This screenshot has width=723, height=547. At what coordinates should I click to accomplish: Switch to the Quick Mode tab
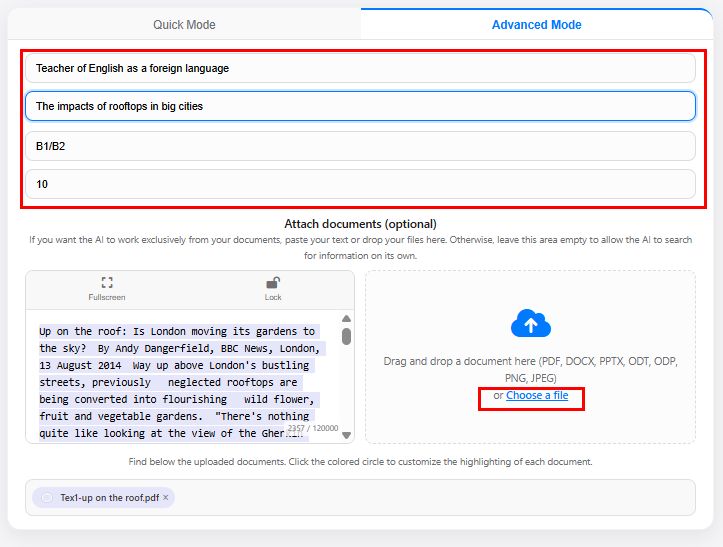pos(184,25)
